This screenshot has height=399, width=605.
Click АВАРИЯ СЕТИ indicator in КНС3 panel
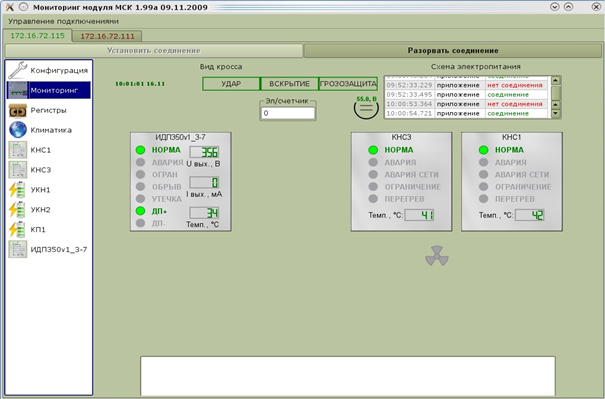tap(373, 174)
